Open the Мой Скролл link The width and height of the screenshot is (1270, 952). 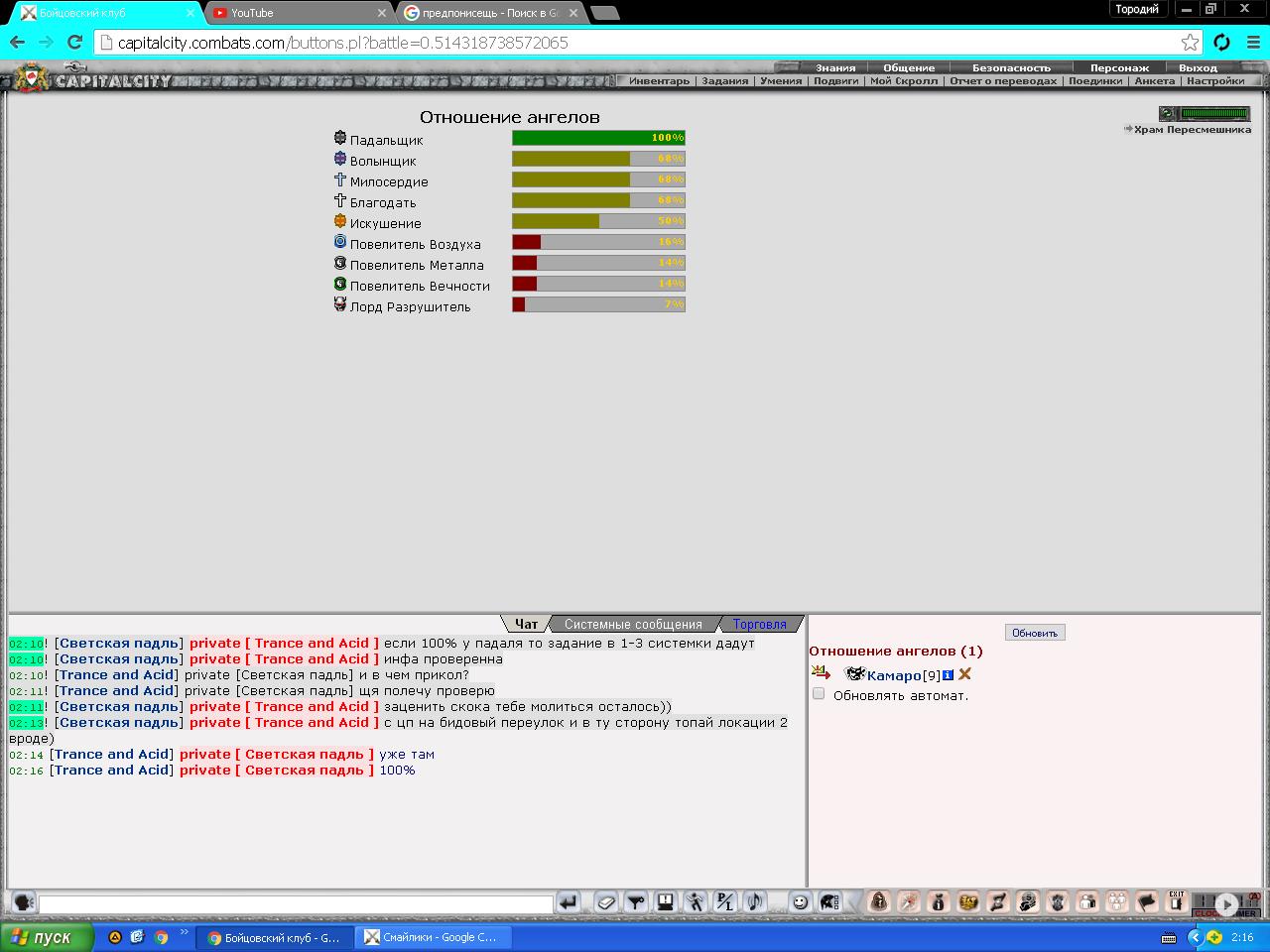click(x=904, y=81)
